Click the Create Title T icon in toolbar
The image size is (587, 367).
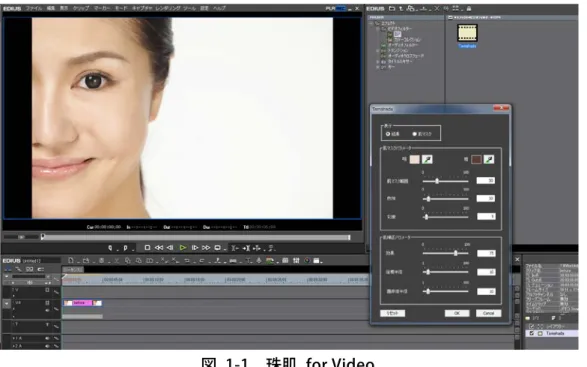coord(248,260)
